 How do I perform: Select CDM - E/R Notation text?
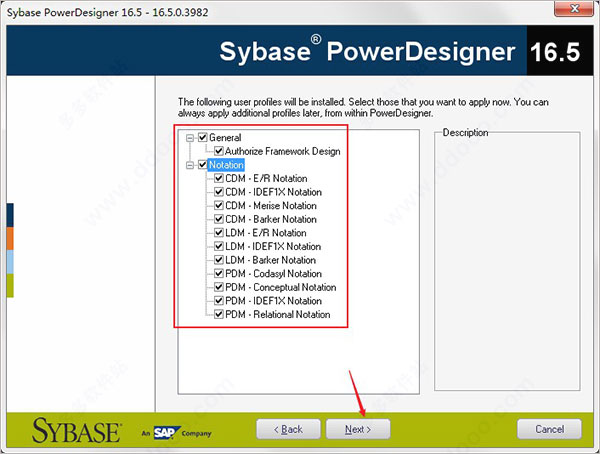pos(266,178)
